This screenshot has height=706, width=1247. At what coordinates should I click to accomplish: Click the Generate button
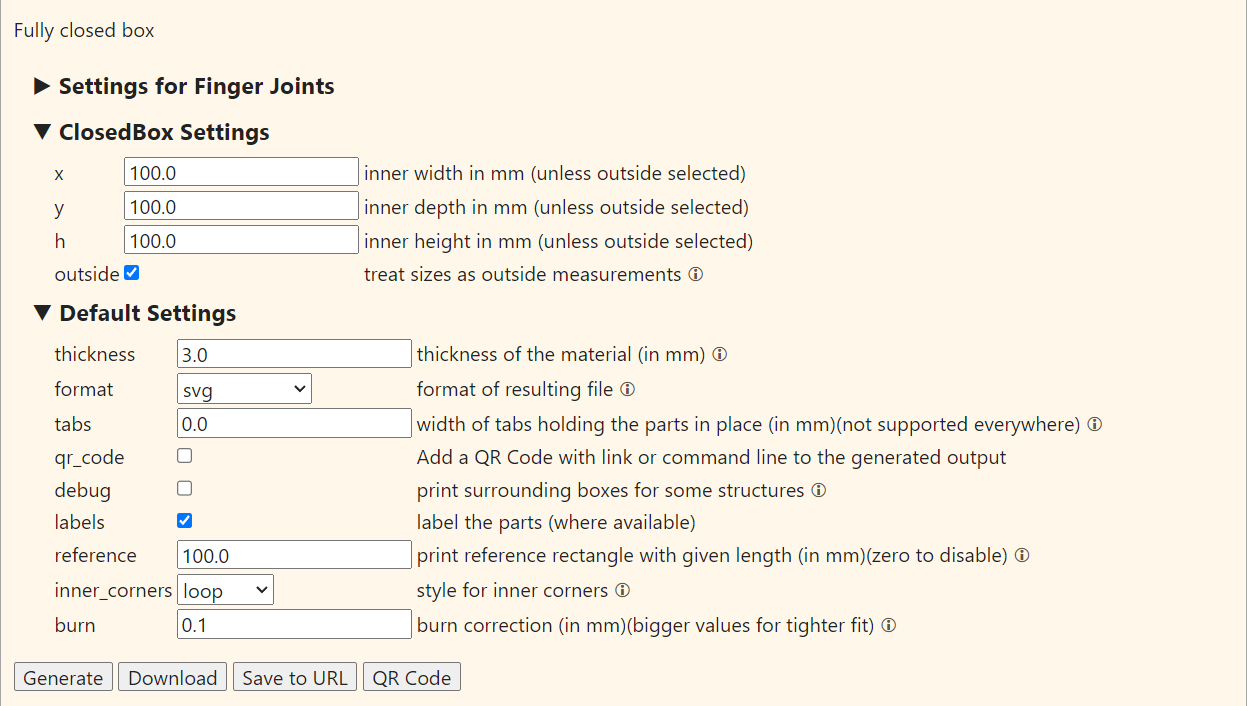63,678
